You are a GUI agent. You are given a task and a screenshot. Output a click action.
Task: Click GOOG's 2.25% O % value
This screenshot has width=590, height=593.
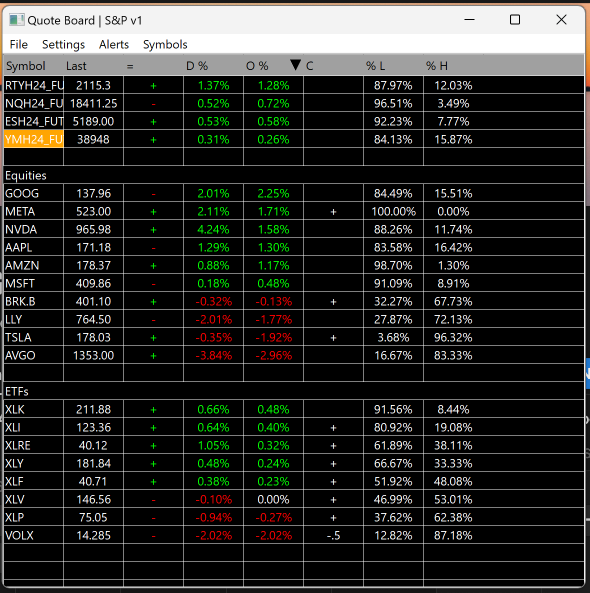pos(273,193)
